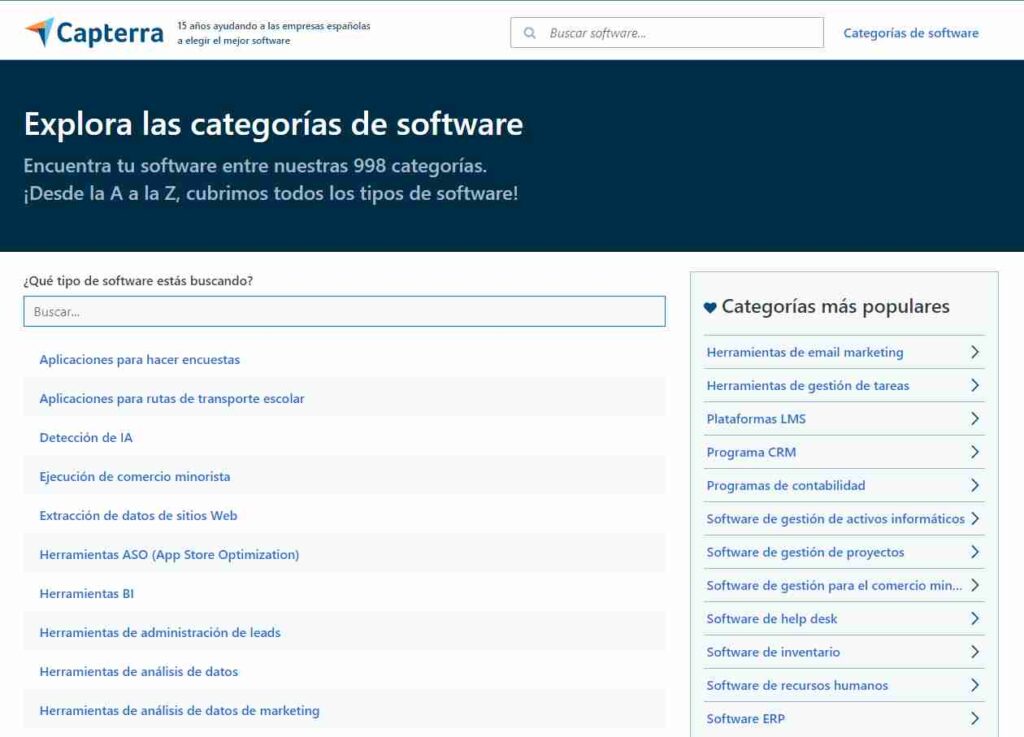
Task: Open Aplicaciones para hacer encuestas link
Action: click(x=139, y=360)
